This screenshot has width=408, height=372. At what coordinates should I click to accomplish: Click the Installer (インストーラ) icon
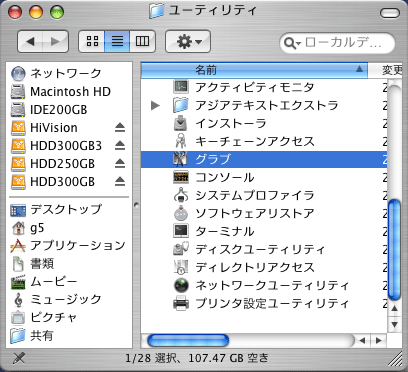181,123
